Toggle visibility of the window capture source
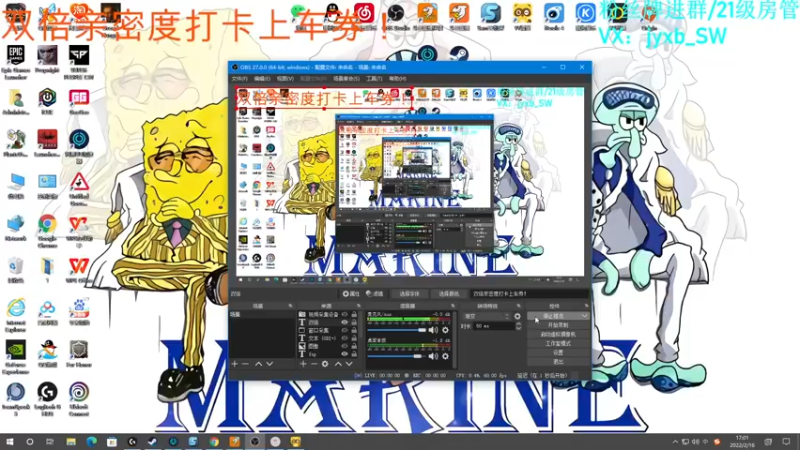The image size is (800, 450). coord(345,330)
